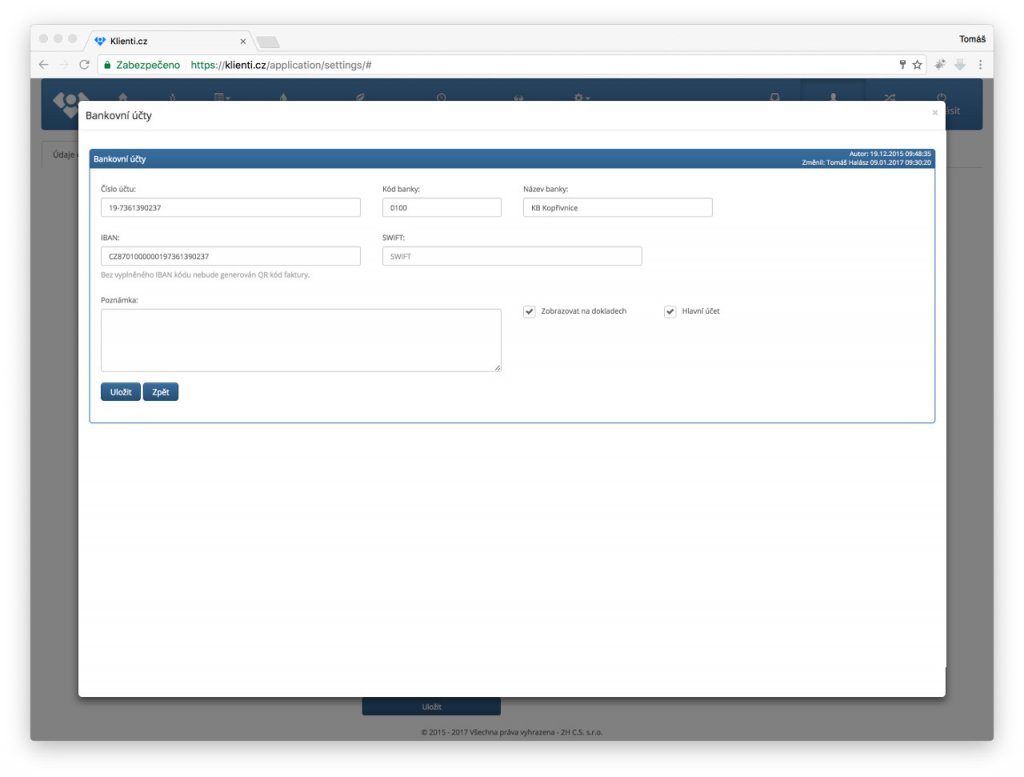The width and height of the screenshot is (1024, 777).
Task: Open the Chrome three-dot menu
Action: pyautogui.click(x=979, y=64)
